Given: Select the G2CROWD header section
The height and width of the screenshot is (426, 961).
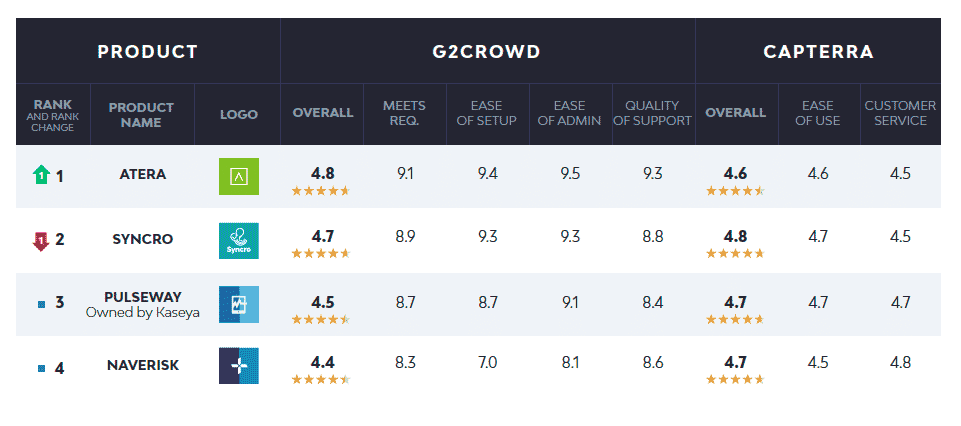Looking at the screenshot, I should click(x=487, y=51).
